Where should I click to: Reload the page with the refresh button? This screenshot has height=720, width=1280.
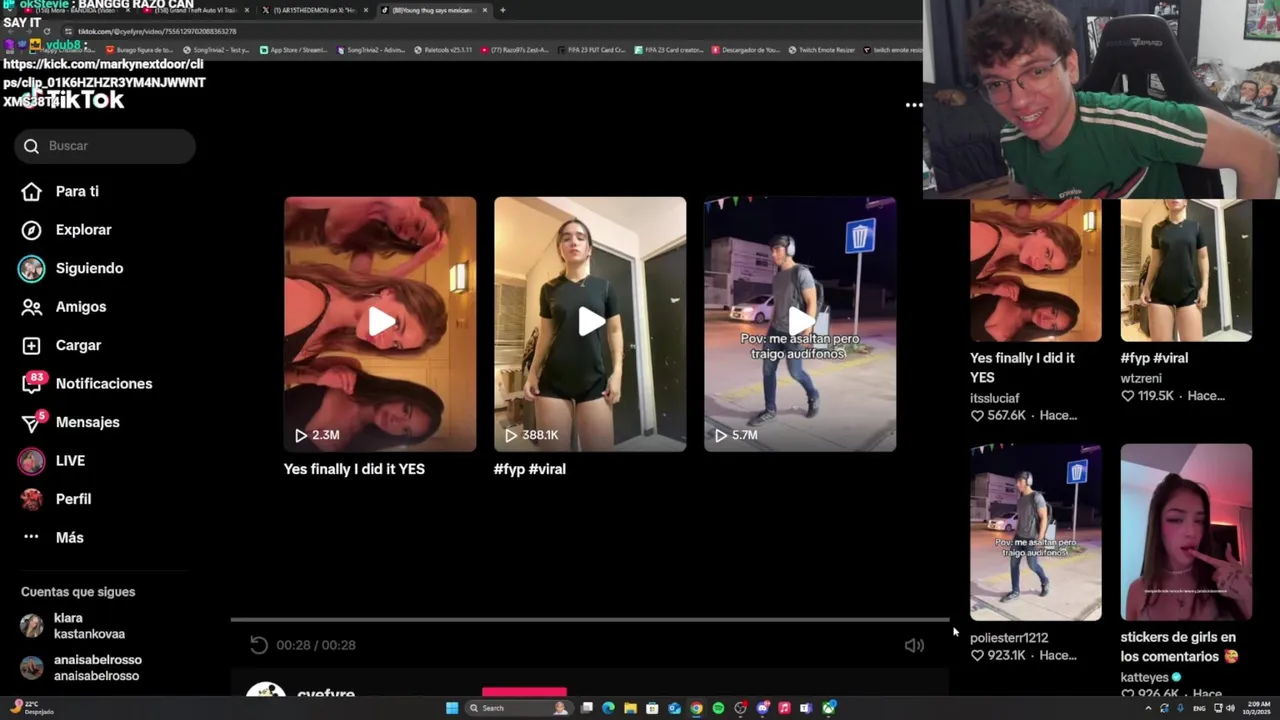coord(47,31)
